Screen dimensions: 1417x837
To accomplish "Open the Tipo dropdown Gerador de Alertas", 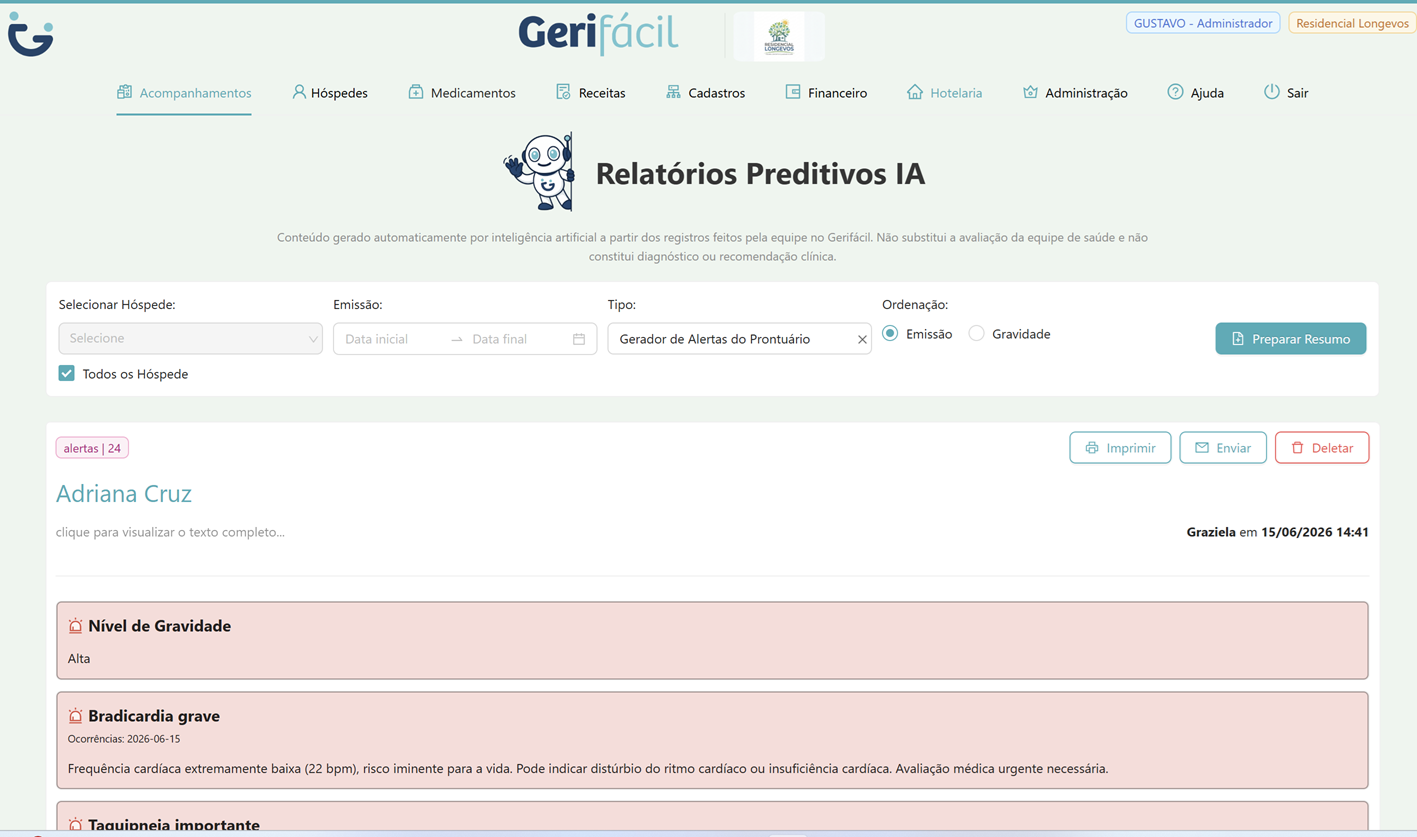I will coord(739,339).
